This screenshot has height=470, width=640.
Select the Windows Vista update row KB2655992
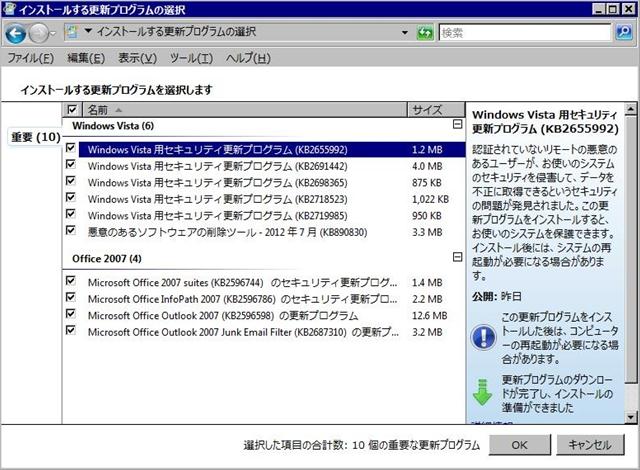(272, 150)
